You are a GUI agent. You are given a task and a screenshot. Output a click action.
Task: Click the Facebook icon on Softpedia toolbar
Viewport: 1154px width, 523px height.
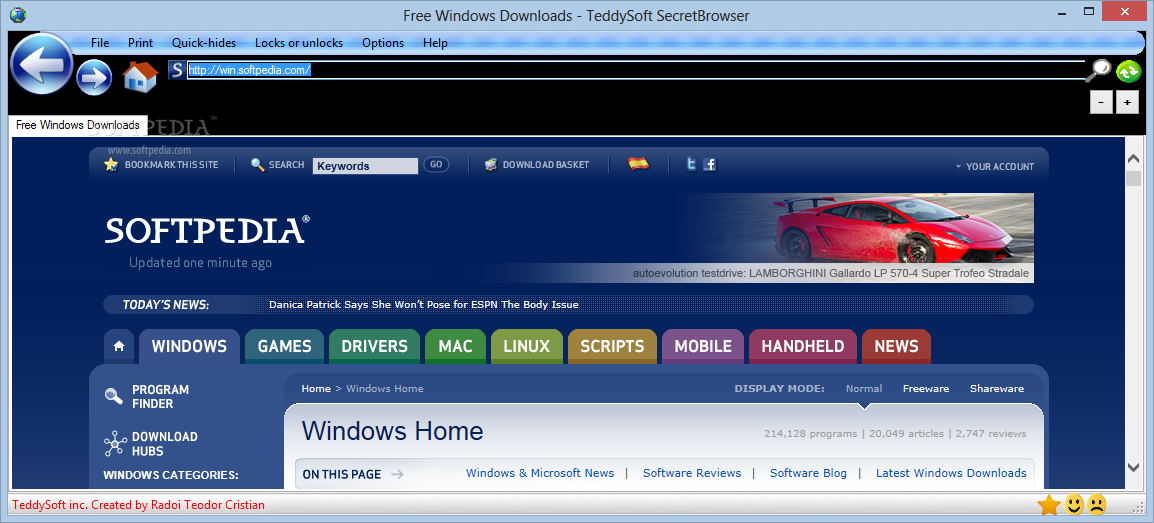(709, 165)
